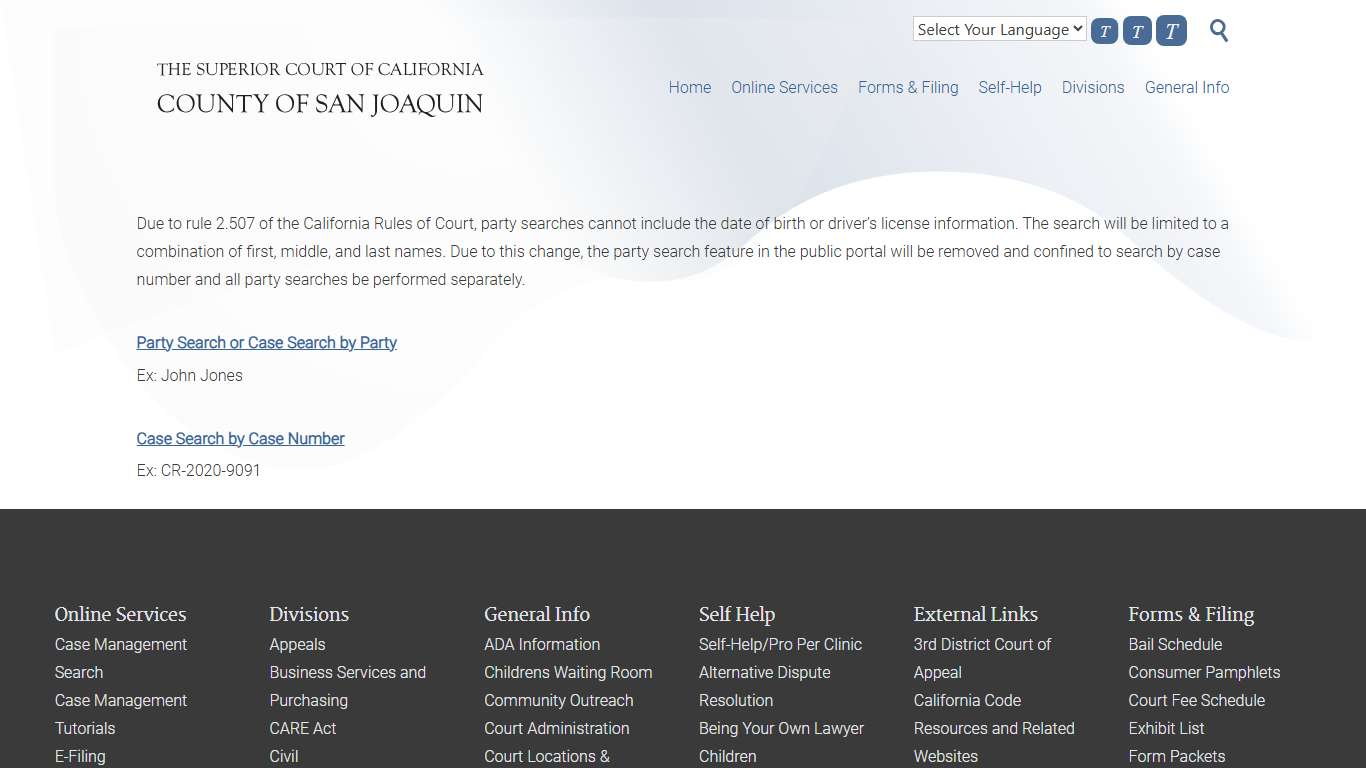Open the Home menu item

[x=689, y=87]
